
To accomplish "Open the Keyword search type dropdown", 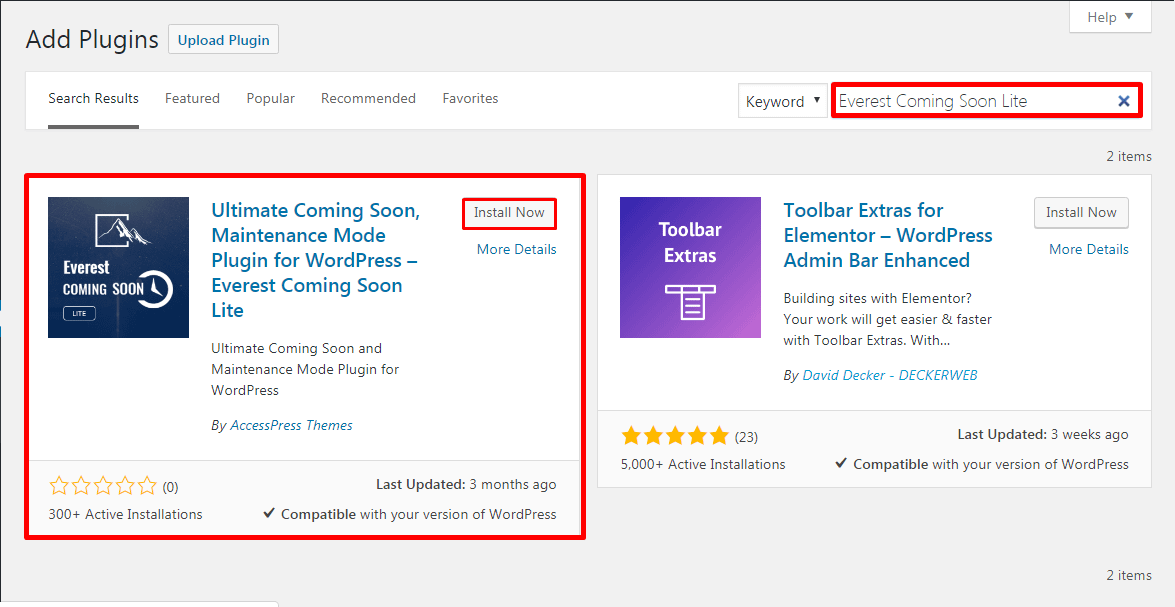I will tap(783, 101).
